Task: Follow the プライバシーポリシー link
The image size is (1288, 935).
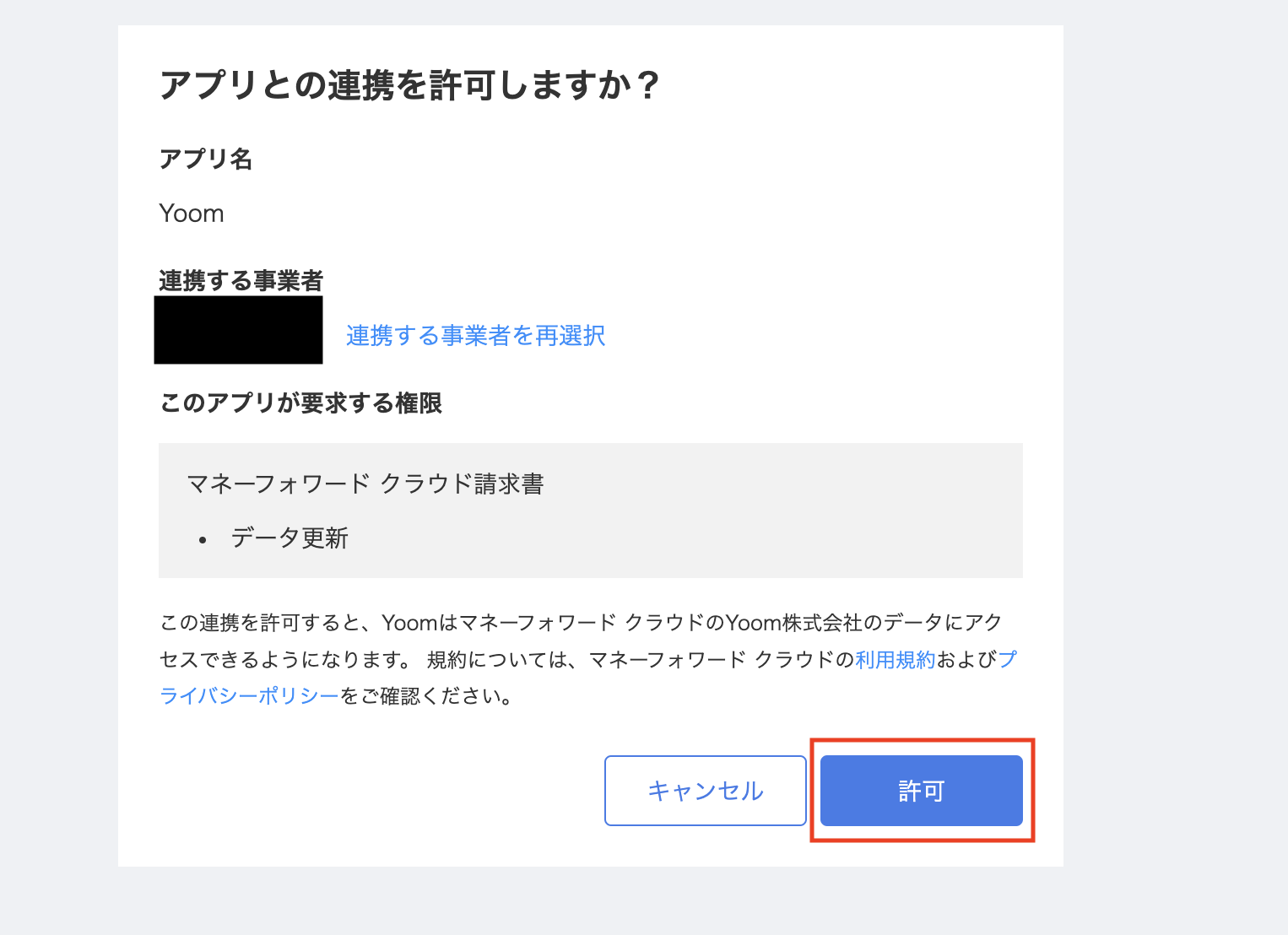Action: tap(249, 696)
